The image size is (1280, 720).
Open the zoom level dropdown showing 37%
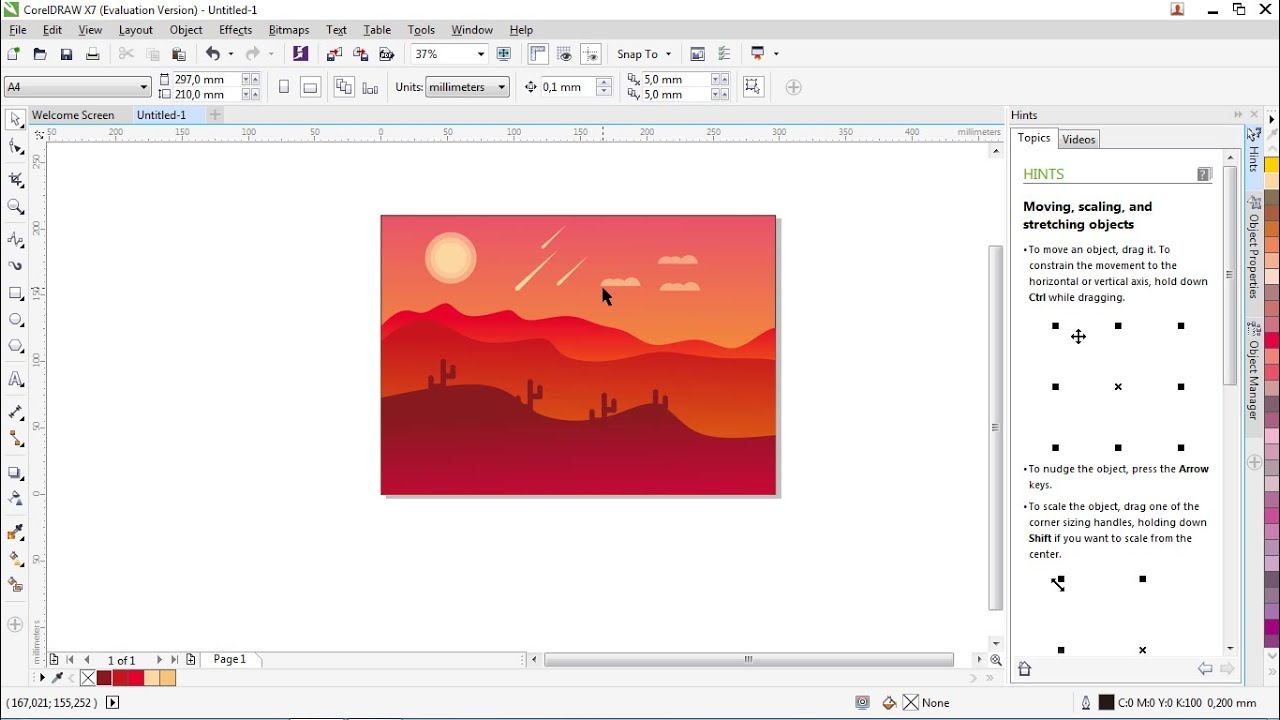[x=480, y=54]
